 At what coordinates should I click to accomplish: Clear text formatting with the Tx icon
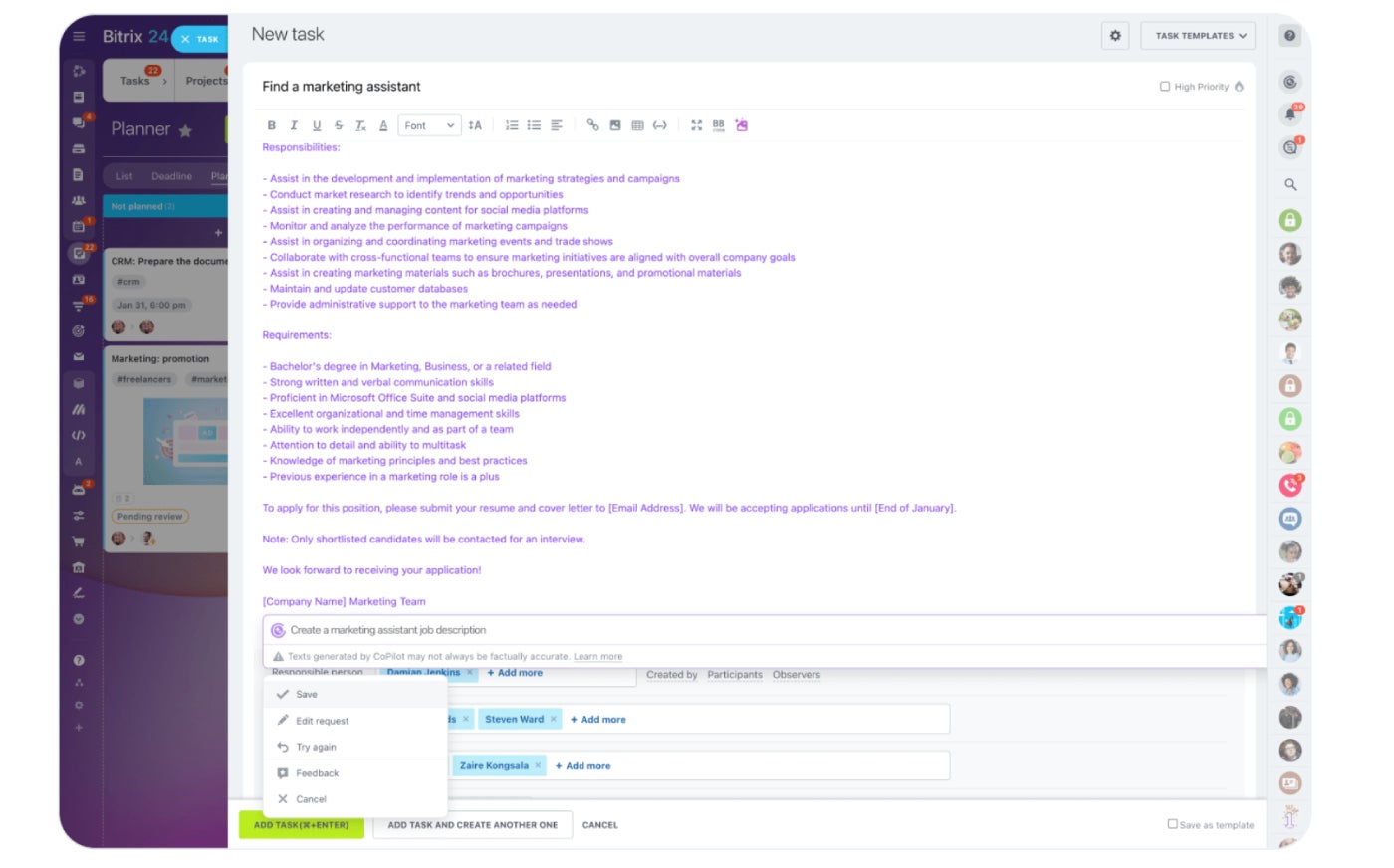pyautogui.click(x=360, y=125)
